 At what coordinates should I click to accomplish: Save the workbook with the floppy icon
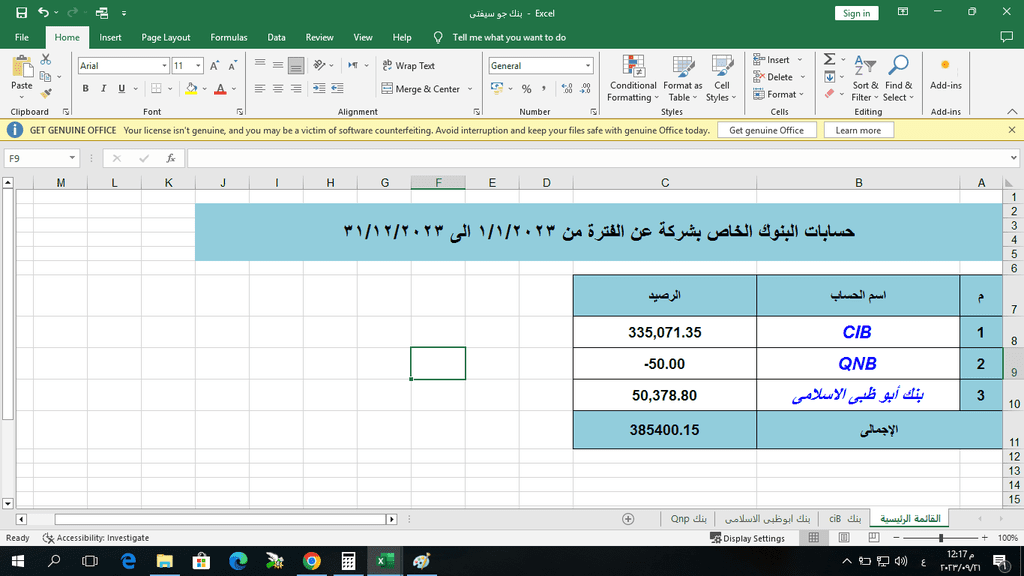tap(22, 12)
